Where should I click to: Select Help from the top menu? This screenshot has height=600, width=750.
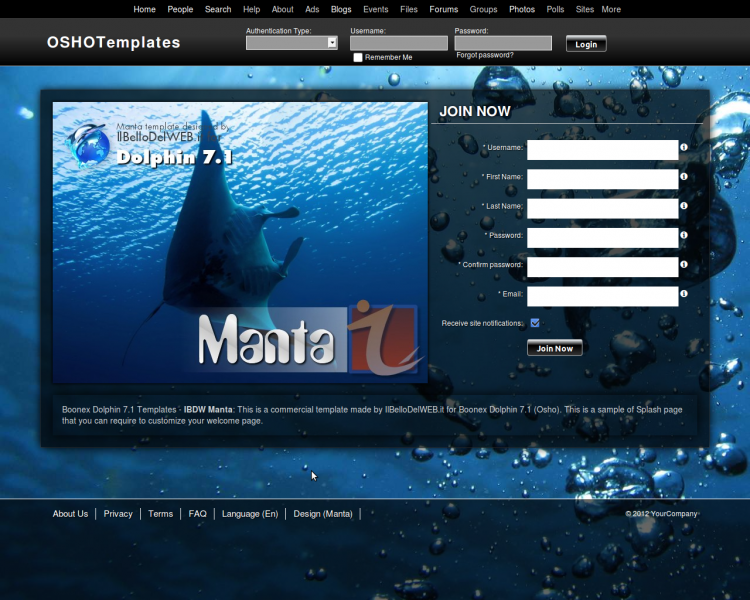252,9
